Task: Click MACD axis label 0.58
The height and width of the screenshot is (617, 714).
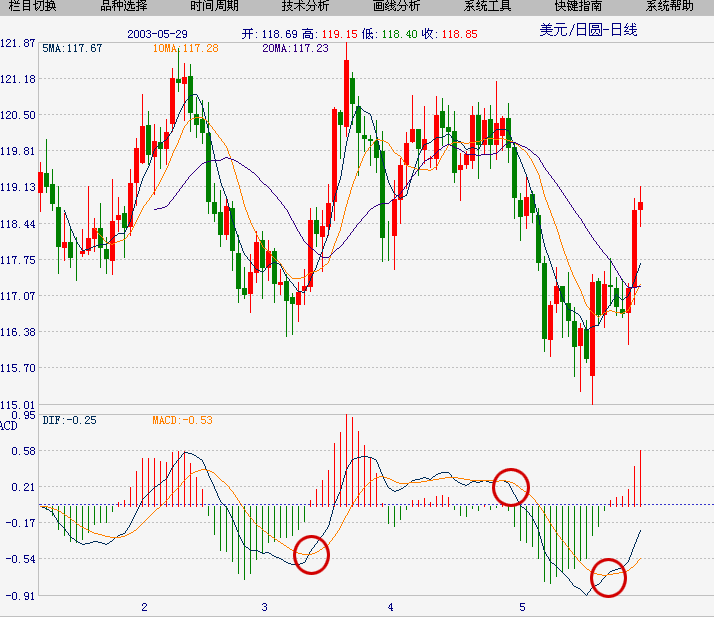Action: (23, 451)
